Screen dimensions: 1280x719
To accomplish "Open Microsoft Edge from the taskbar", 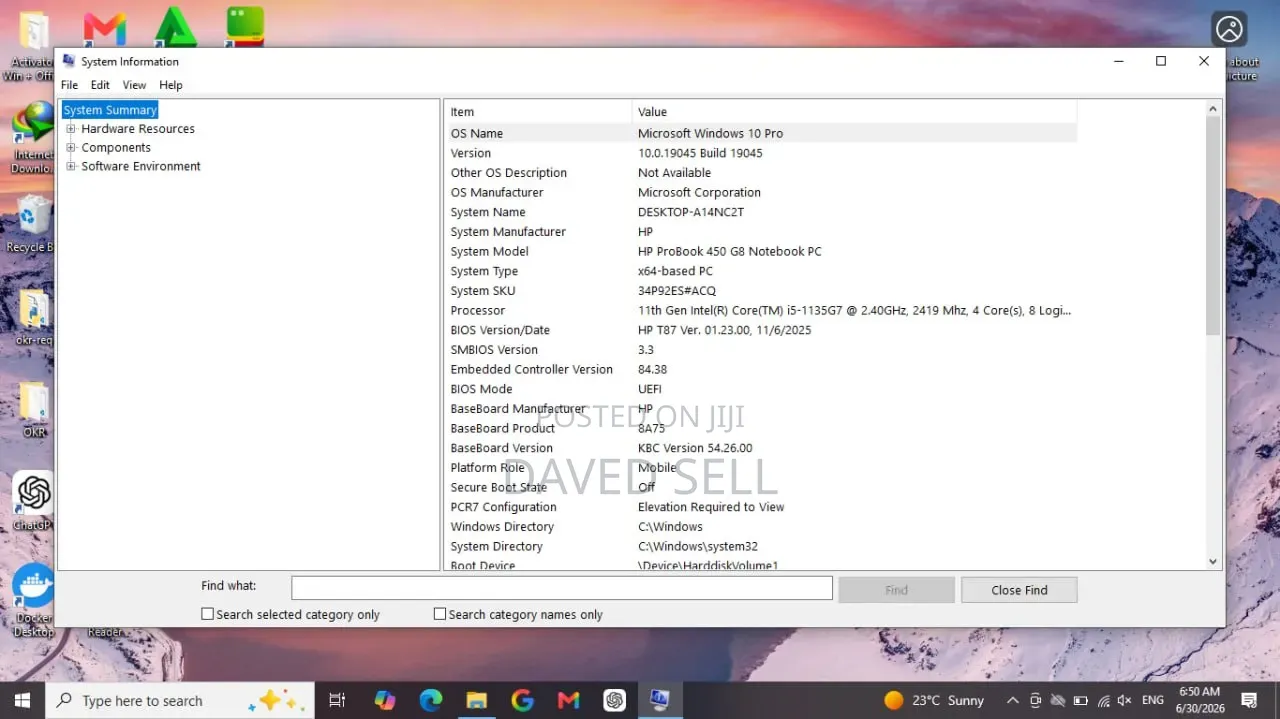I will [x=431, y=700].
